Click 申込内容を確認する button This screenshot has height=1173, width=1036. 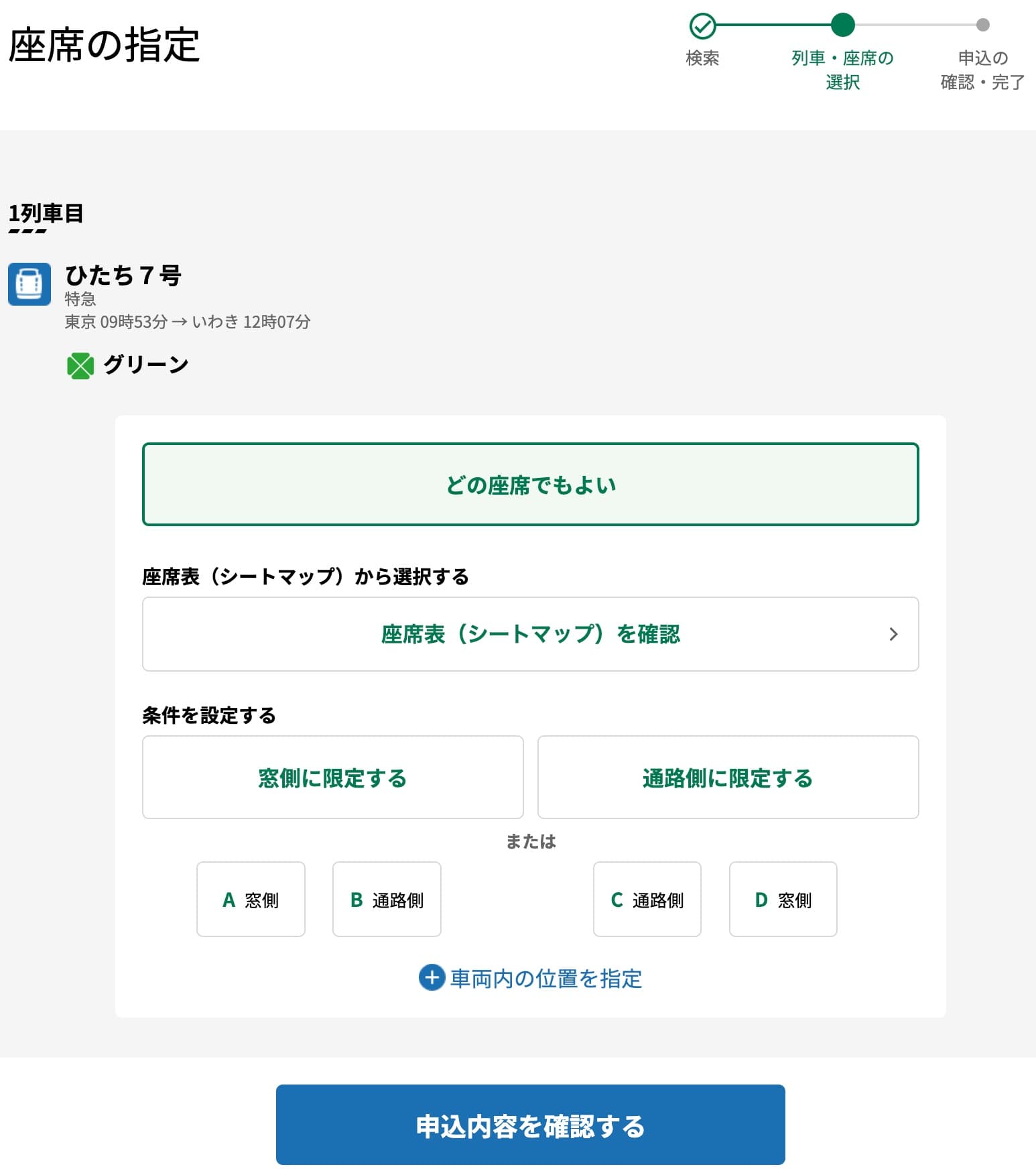(x=530, y=1125)
